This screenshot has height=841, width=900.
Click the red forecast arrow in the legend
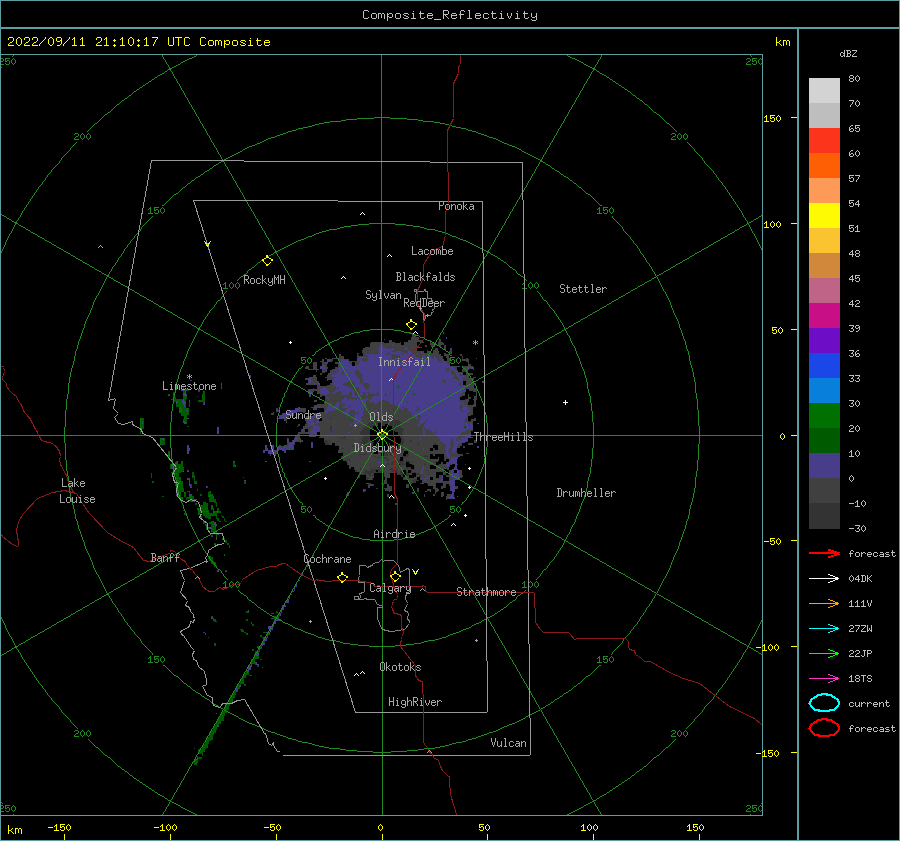pyautogui.click(x=824, y=553)
